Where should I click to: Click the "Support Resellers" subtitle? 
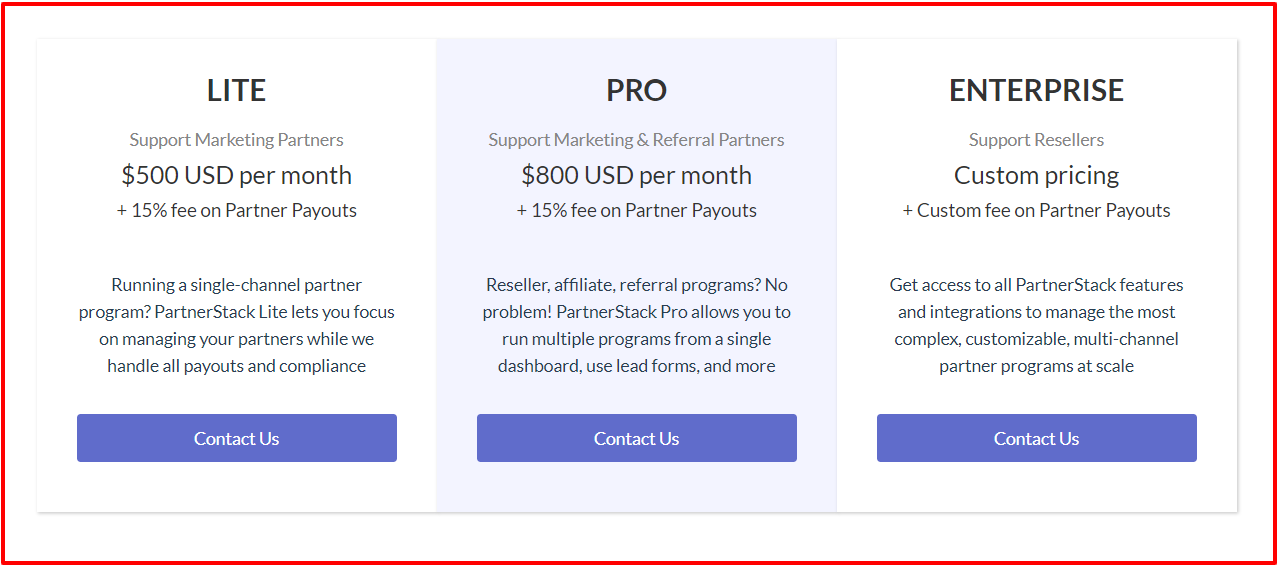(1037, 140)
